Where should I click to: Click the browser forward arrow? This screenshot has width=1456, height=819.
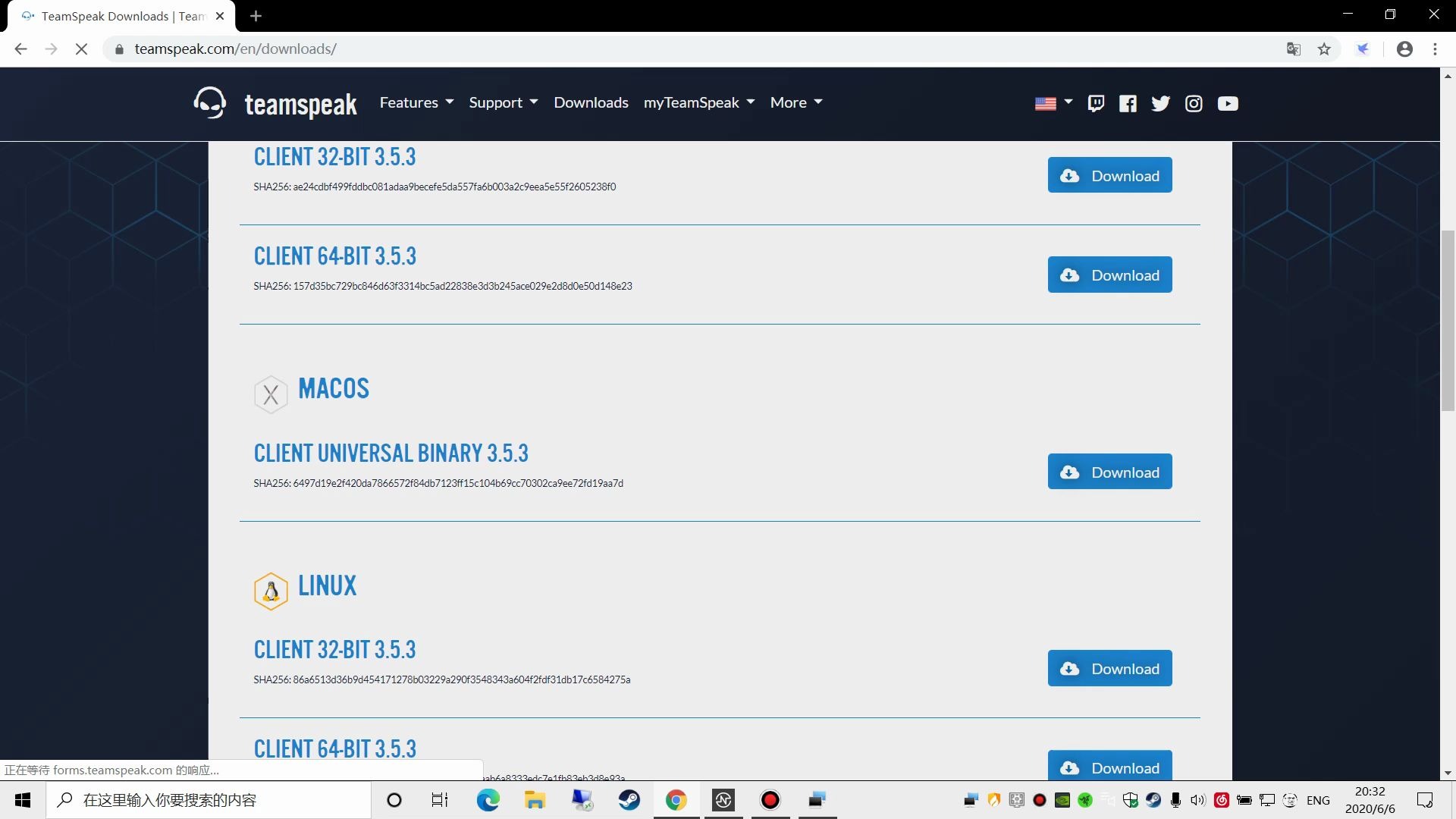[51, 49]
